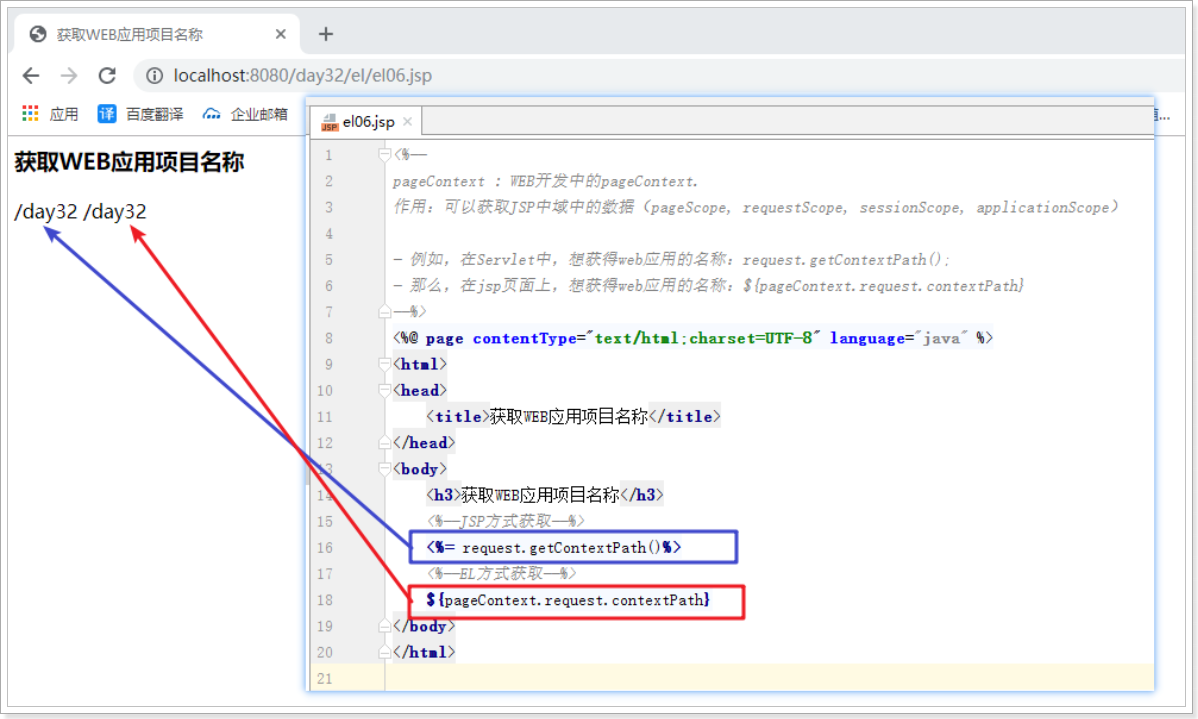Open the 应用 apps grid icon
This screenshot has width=1198, height=719.
[x=30, y=114]
